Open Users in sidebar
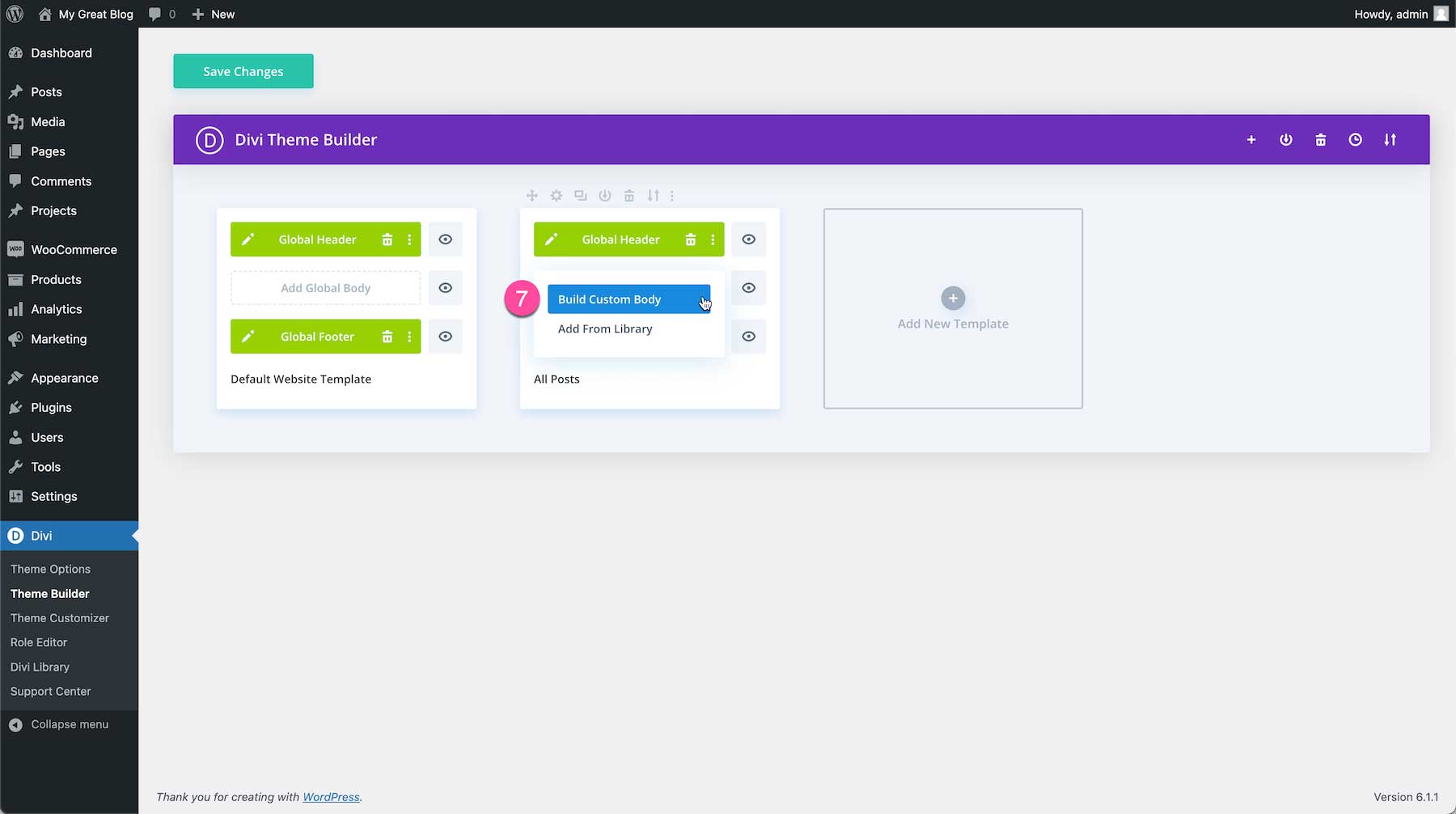Viewport: 1456px width, 814px height. pyautogui.click(x=69, y=438)
